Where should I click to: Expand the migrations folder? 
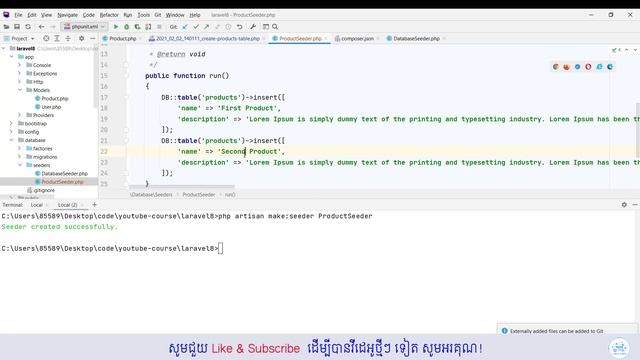20,157
